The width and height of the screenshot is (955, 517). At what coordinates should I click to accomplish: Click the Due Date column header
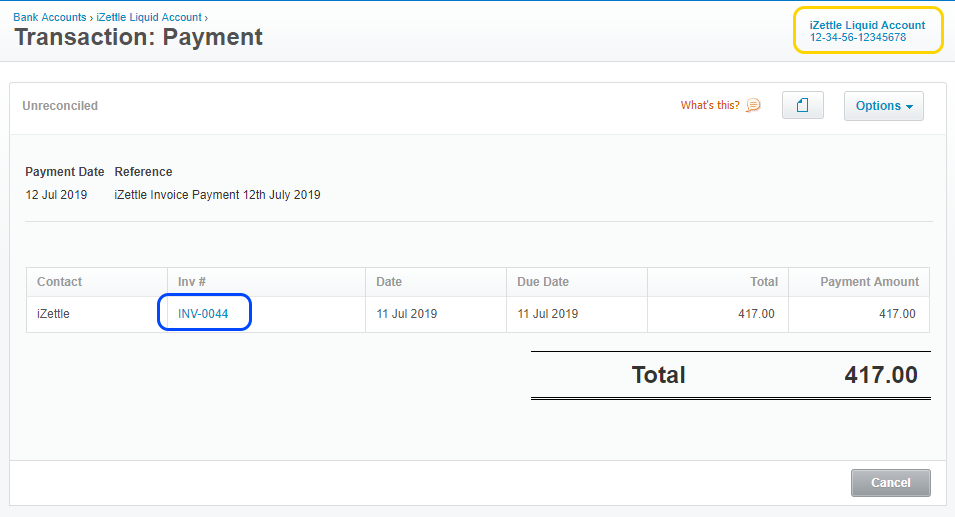(543, 282)
